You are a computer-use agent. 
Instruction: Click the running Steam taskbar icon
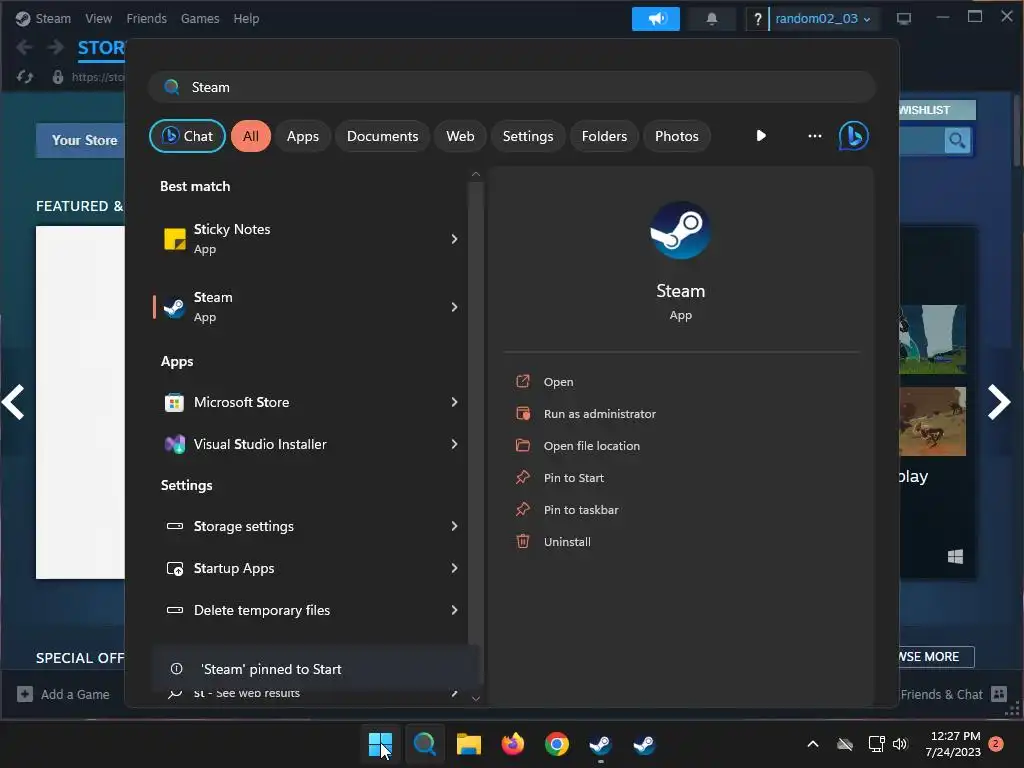click(x=600, y=744)
